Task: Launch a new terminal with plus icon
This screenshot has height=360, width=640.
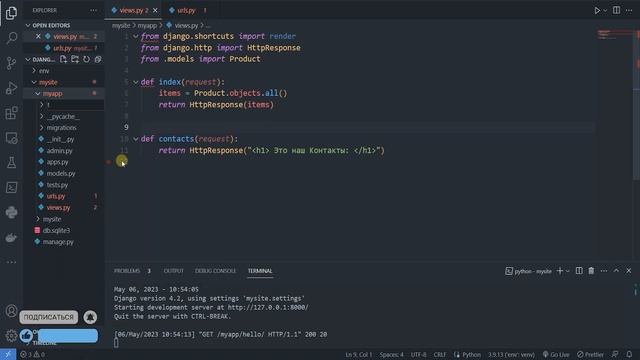Action: [x=560, y=271]
